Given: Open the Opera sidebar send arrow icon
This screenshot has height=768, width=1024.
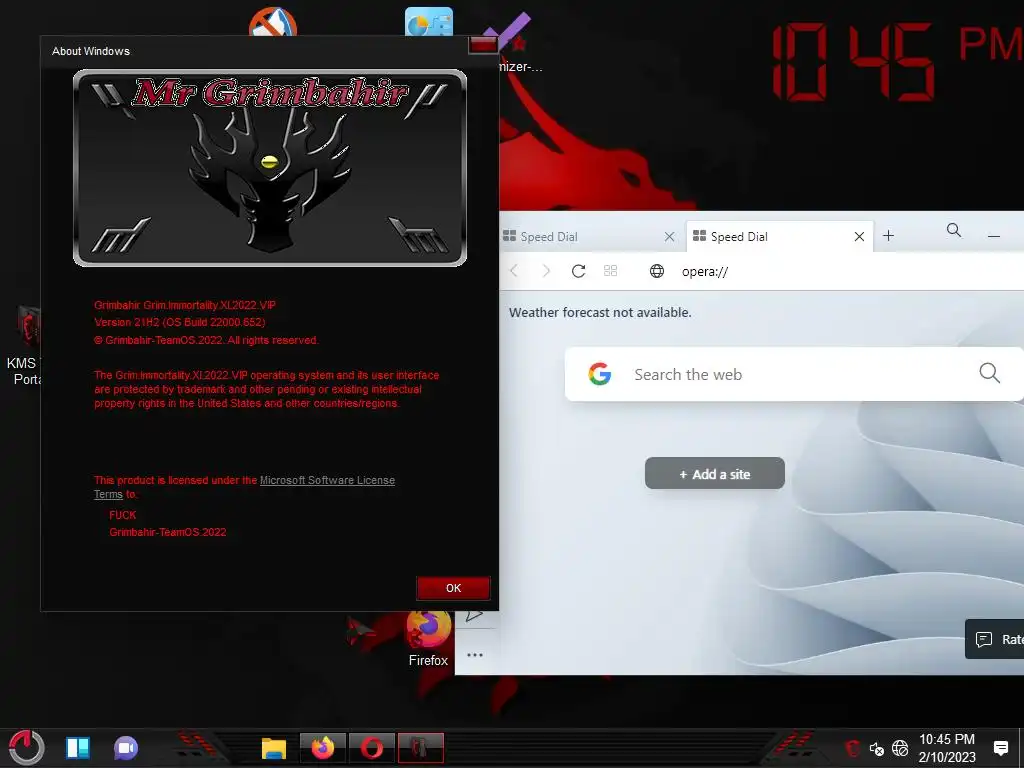Looking at the screenshot, I should [x=475, y=615].
